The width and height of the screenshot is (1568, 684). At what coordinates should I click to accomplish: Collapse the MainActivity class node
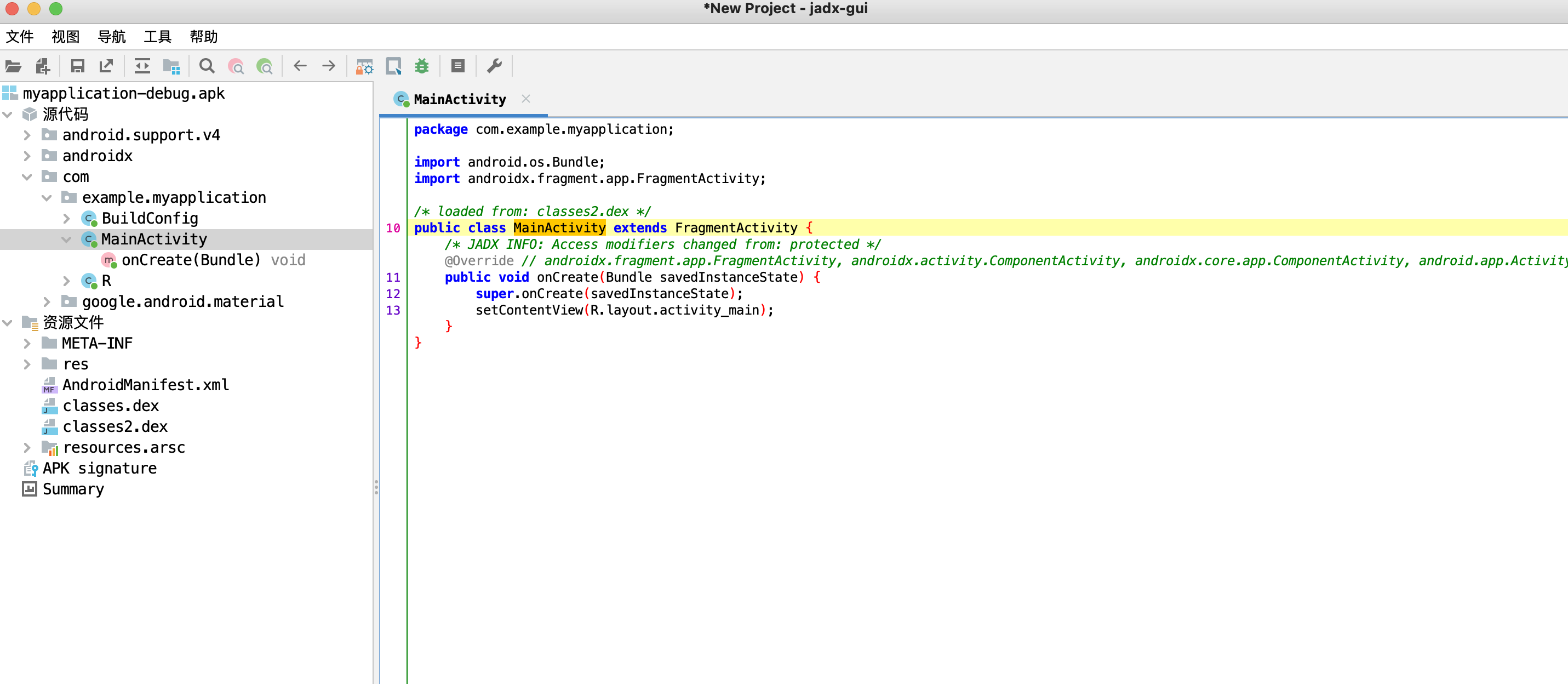click(x=67, y=240)
